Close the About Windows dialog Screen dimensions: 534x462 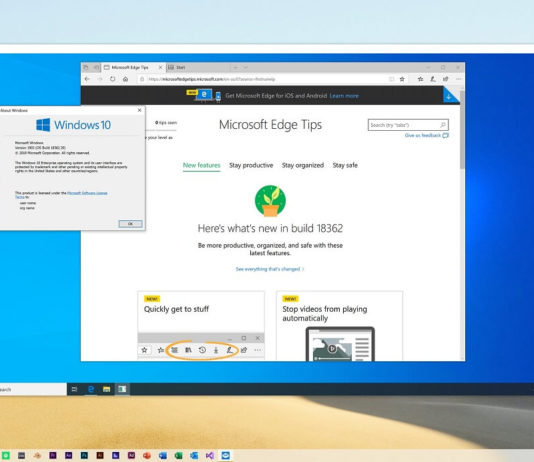point(139,110)
